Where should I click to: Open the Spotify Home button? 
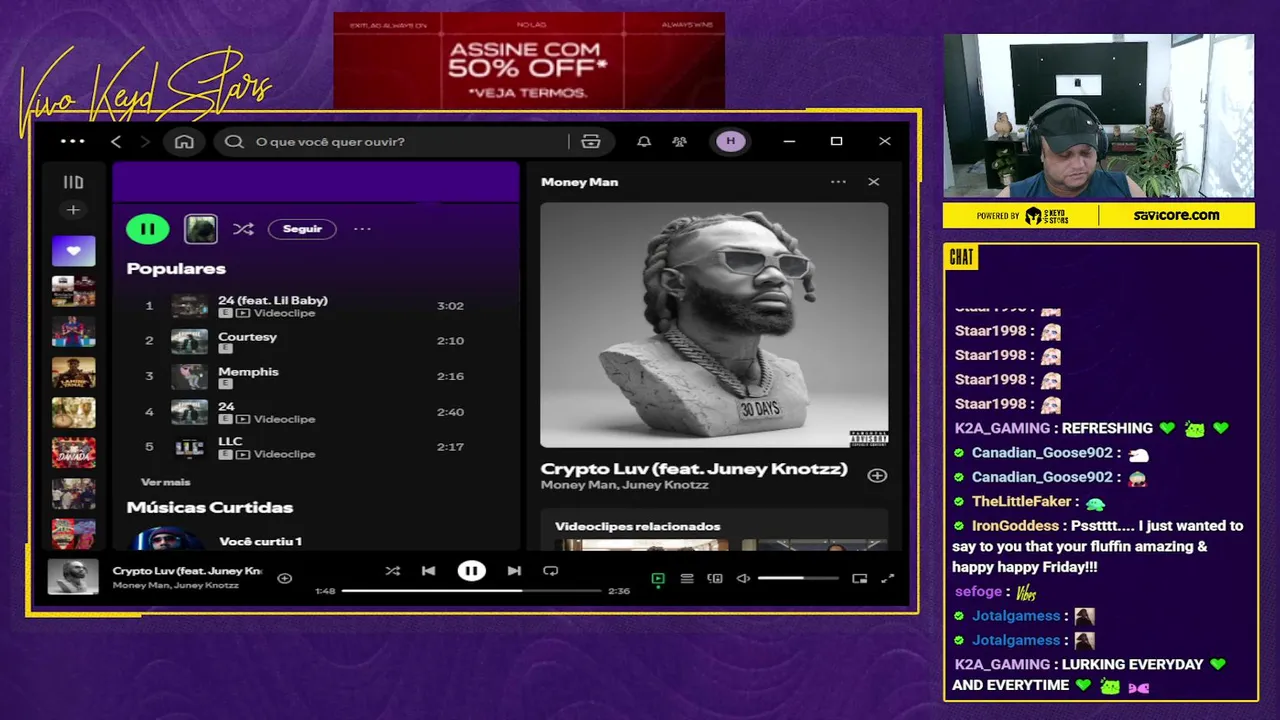[184, 142]
